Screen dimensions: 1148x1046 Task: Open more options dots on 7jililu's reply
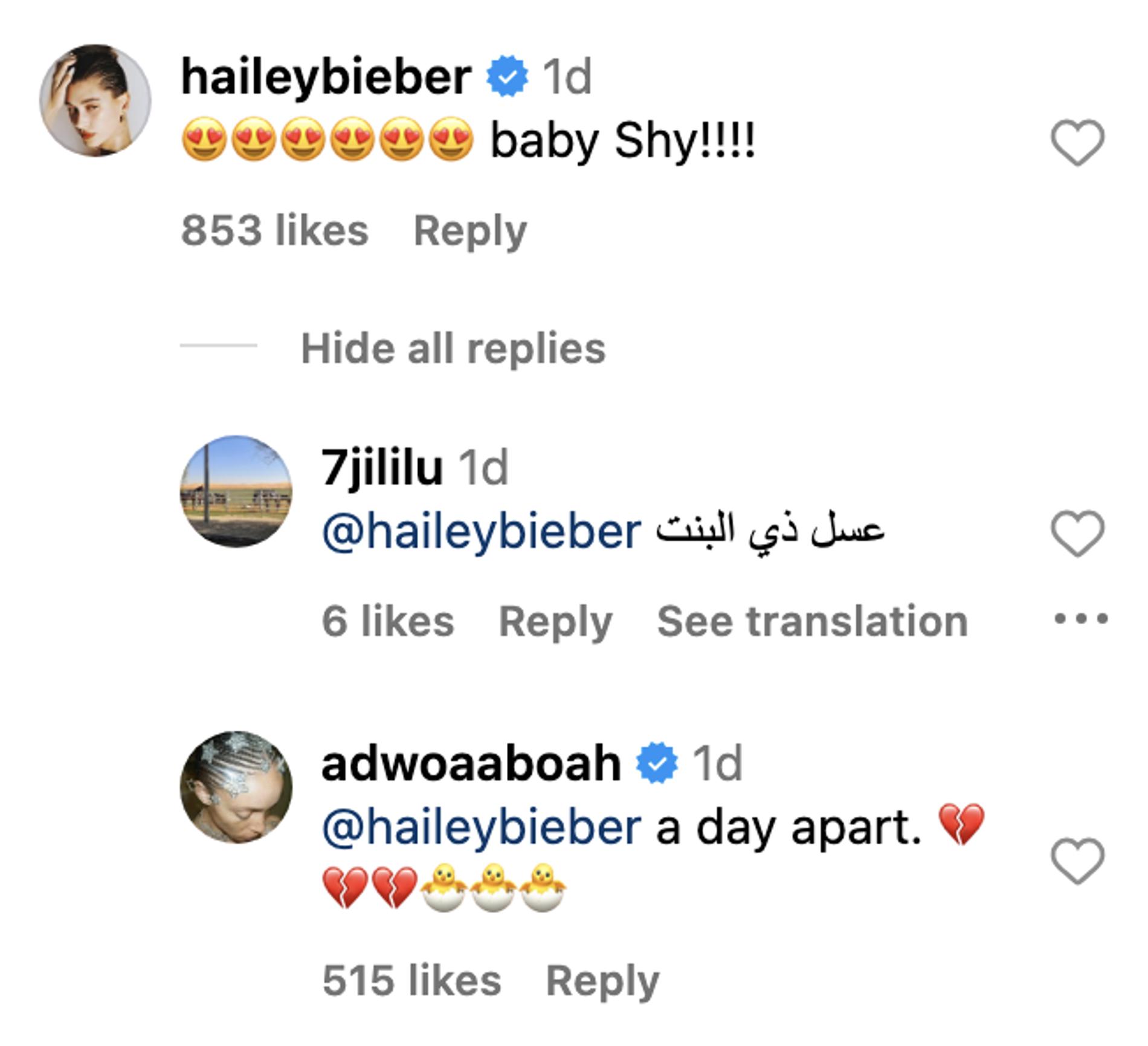(x=1080, y=618)
